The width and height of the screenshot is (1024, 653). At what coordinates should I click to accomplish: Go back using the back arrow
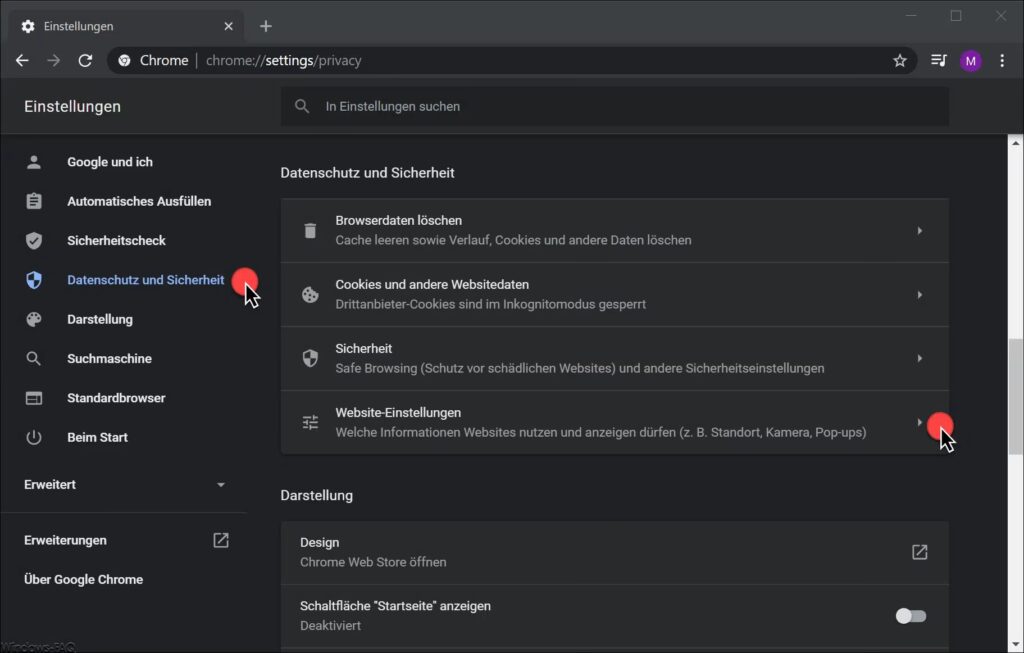point(22,61)
